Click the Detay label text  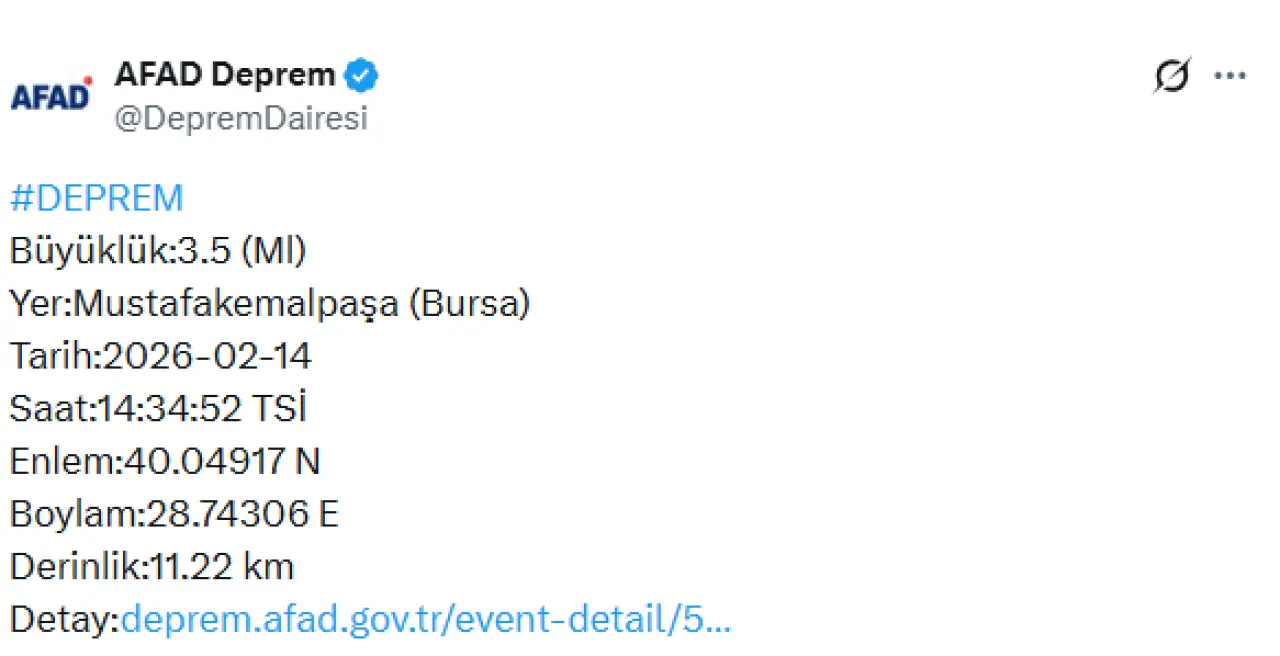click(x=64, y=620)
